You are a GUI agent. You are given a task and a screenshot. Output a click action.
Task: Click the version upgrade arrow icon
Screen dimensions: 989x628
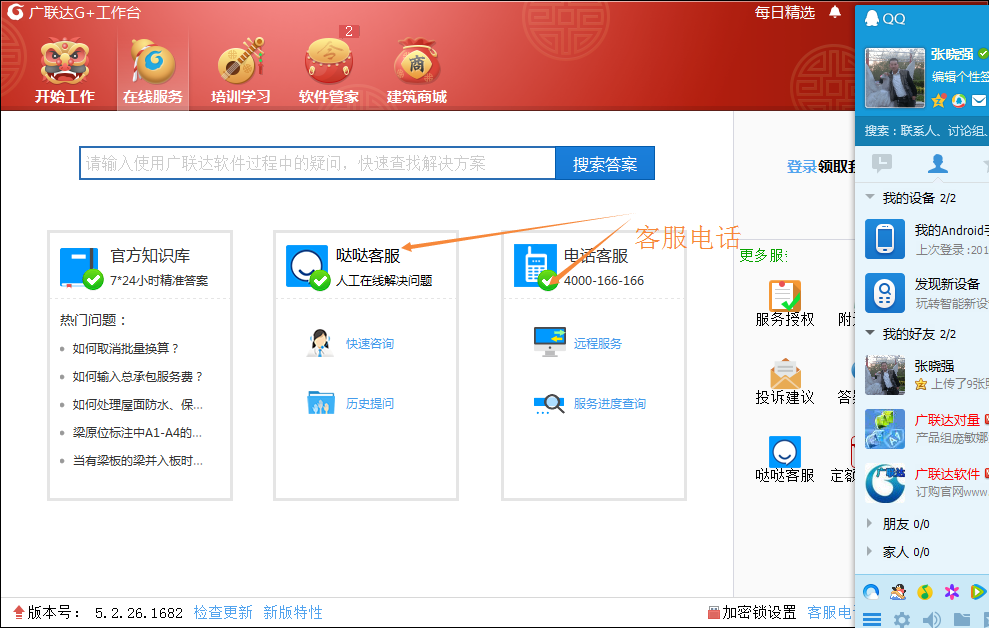18,612
